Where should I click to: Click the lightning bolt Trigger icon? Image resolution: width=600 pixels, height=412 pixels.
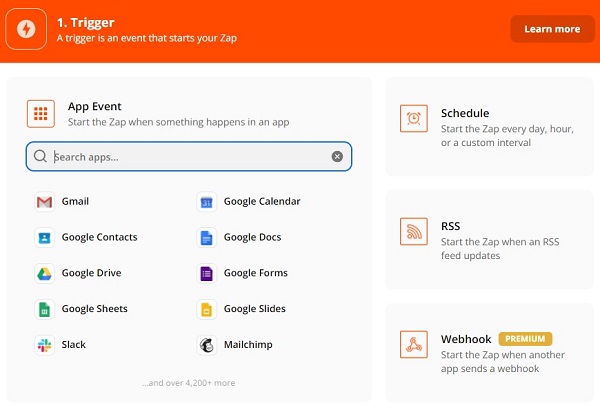pyautogui.click(x=26, y=29)
